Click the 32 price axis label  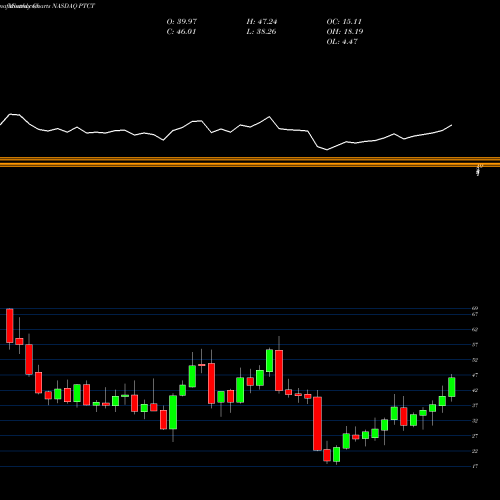475,421
